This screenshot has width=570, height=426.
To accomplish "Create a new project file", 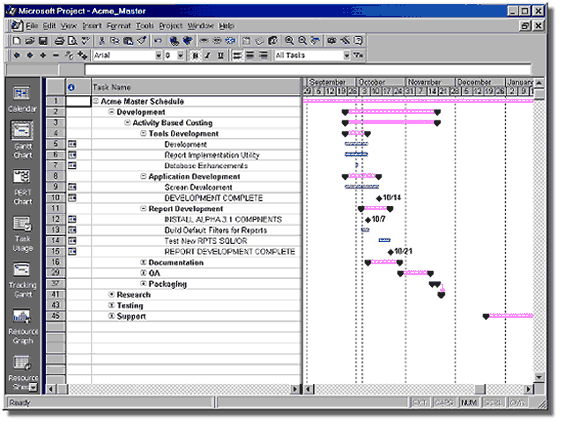I will click(16, 41).
